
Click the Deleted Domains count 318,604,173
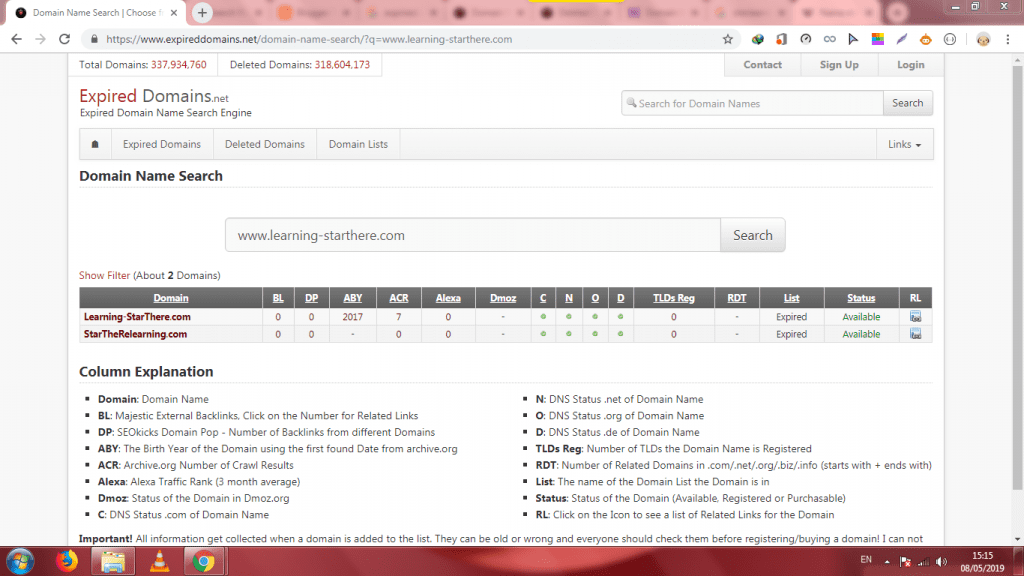(342, 65)
